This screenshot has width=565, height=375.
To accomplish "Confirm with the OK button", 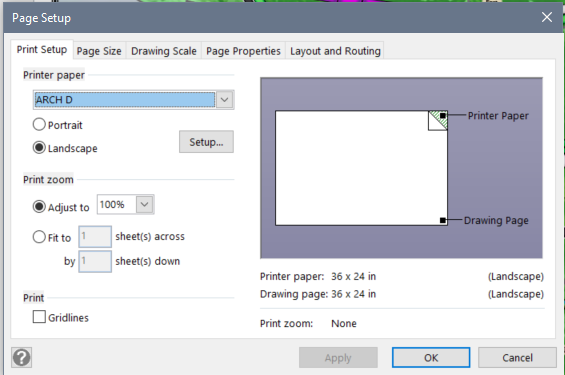I will (x=431, y=358).
